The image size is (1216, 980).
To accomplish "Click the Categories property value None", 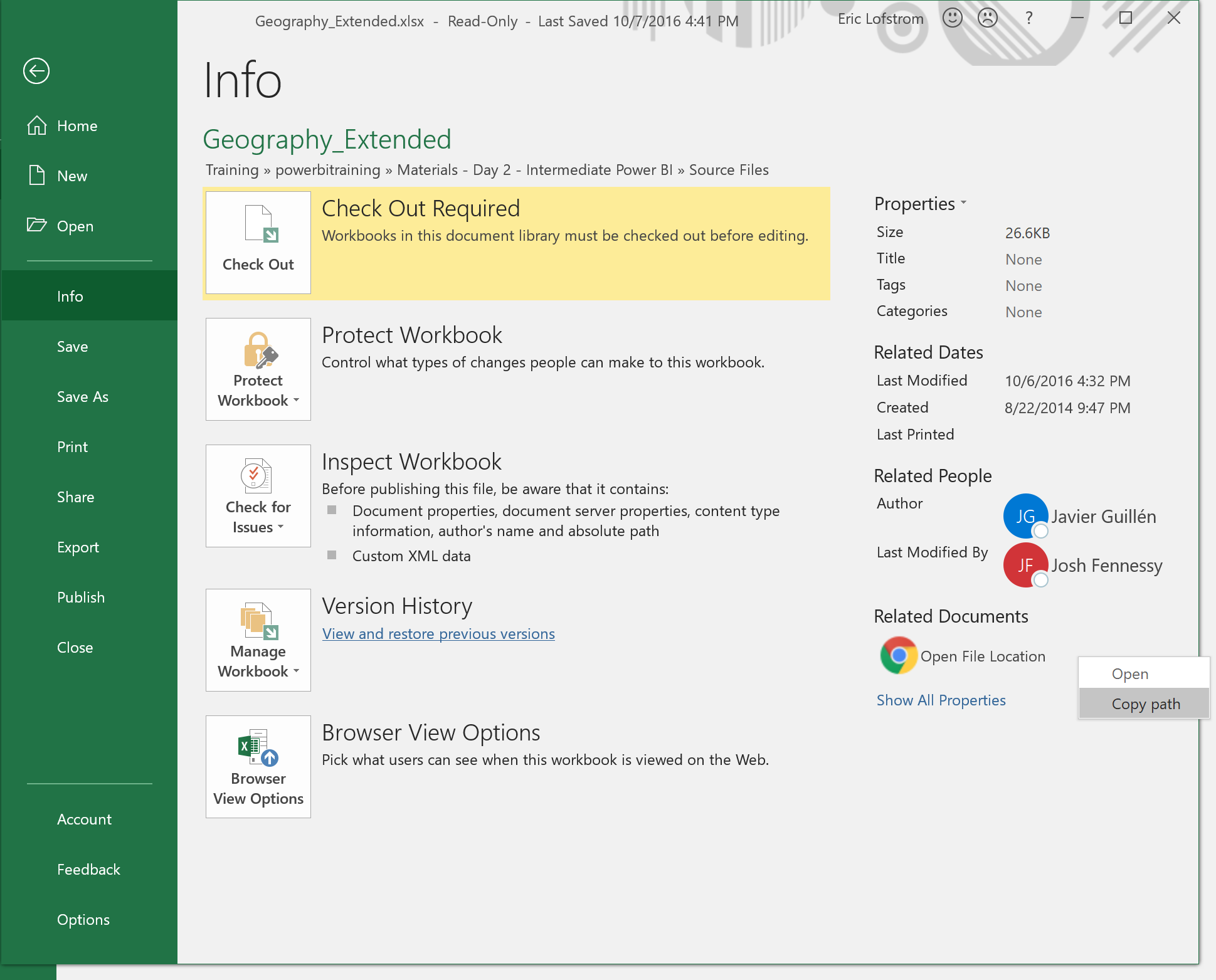I will pyautogui.click(x=1023, y=312).
